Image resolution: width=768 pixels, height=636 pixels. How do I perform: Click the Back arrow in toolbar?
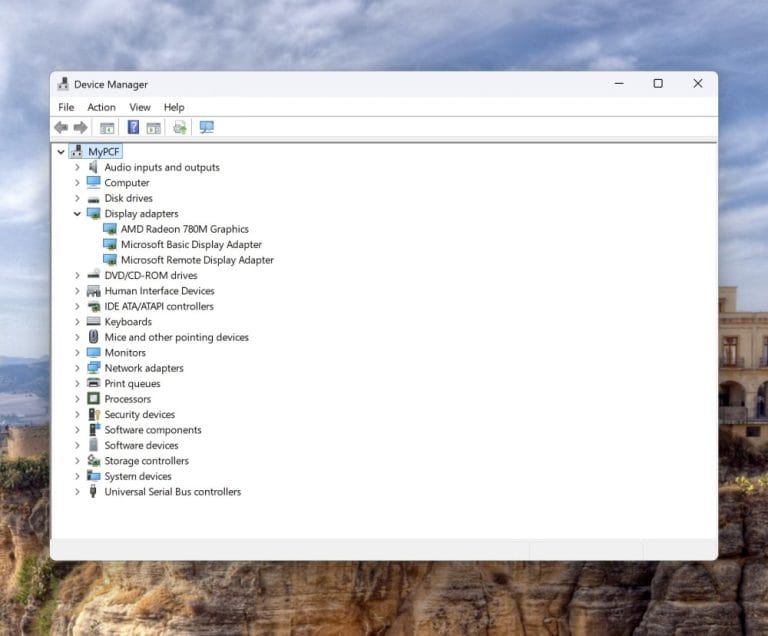tap(61, 127)
